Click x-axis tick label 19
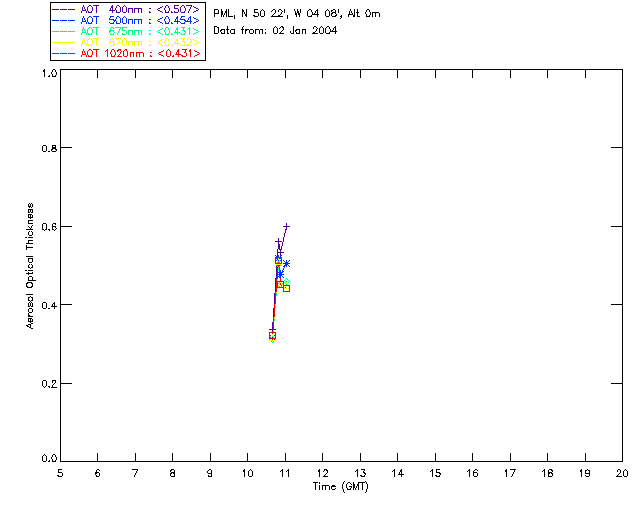This screenshot has height=512, width=640. [585, 473]
